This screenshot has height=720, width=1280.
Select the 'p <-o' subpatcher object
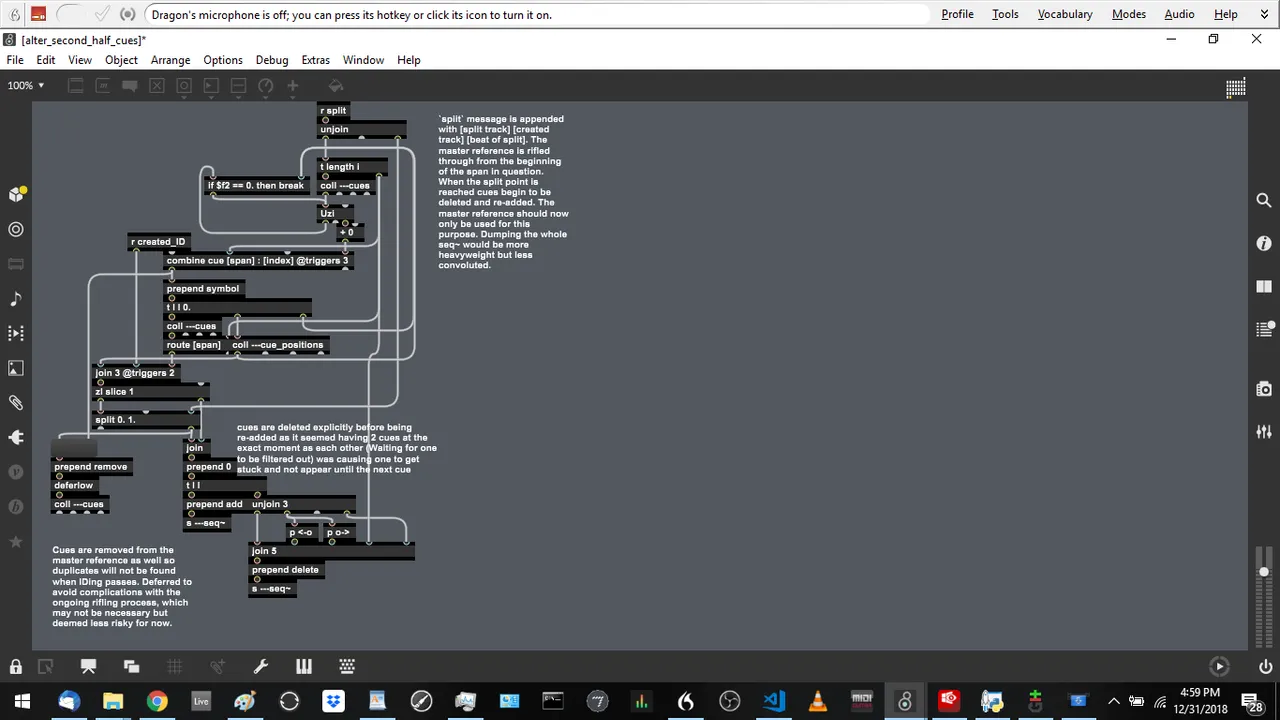[301, 533]
